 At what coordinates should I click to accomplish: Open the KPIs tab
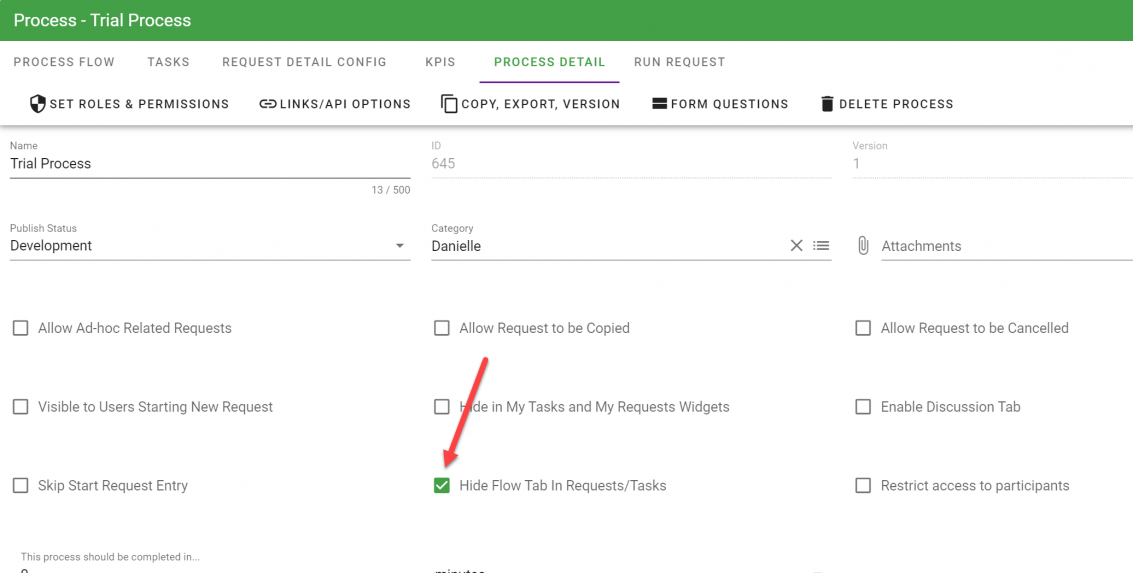[x=440, y=62]
